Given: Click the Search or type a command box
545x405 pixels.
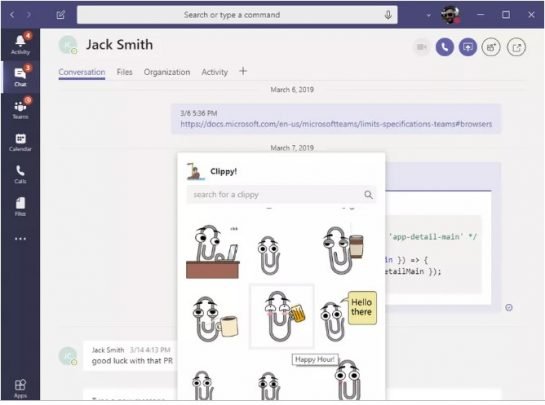Looking at the screenshot, I should (237, 15).
